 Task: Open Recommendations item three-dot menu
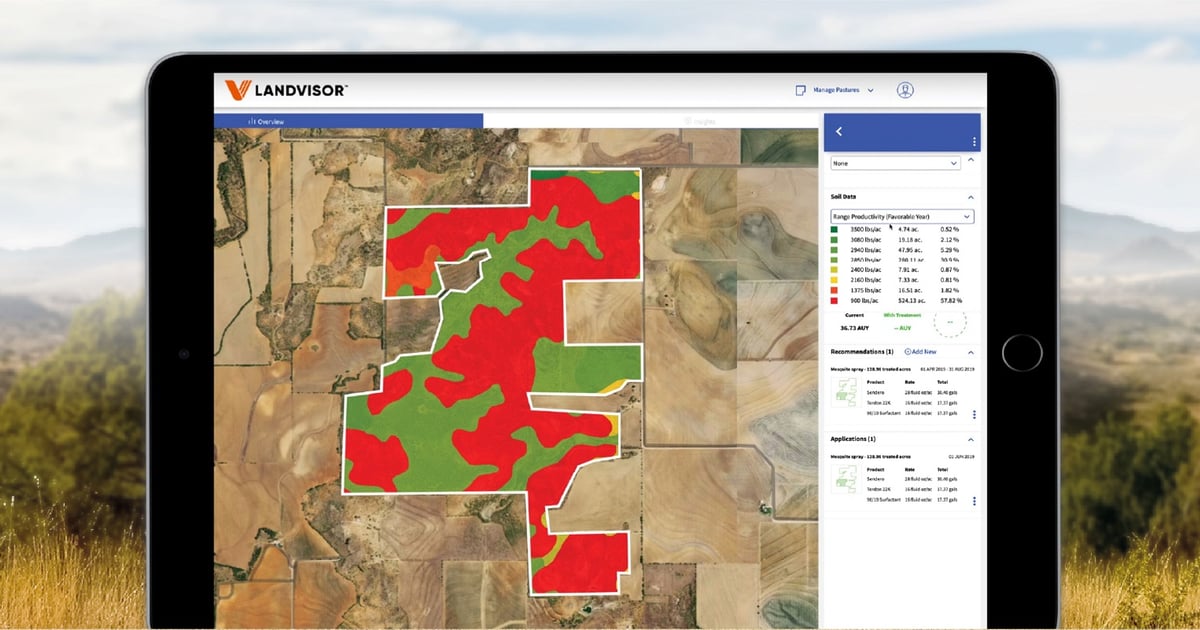[974, 415]
